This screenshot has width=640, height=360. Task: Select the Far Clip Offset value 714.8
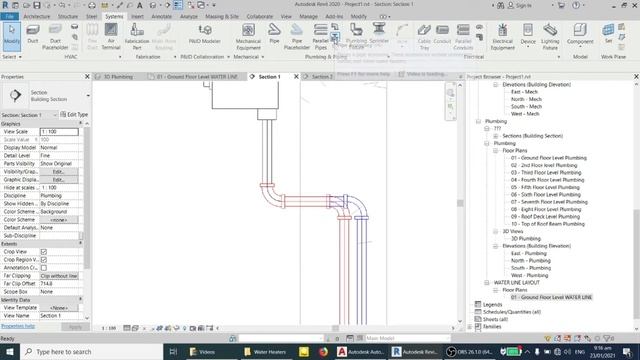pos(59,284)
